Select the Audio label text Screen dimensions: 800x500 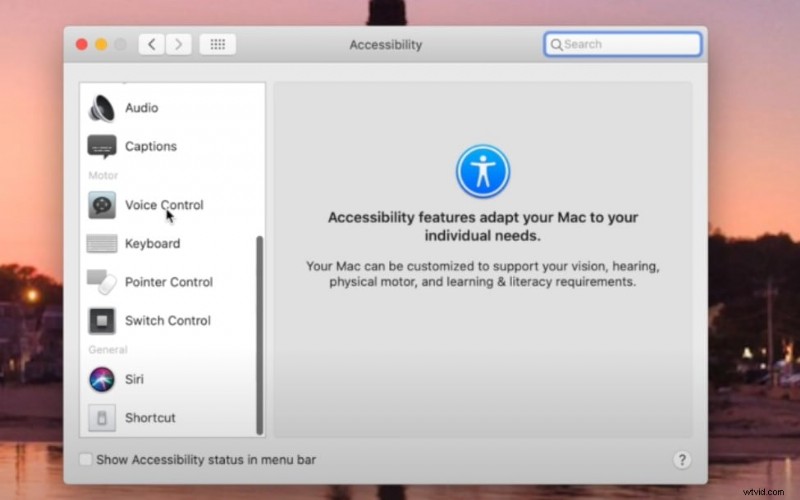pyautogui.click(x=141, y=108)
